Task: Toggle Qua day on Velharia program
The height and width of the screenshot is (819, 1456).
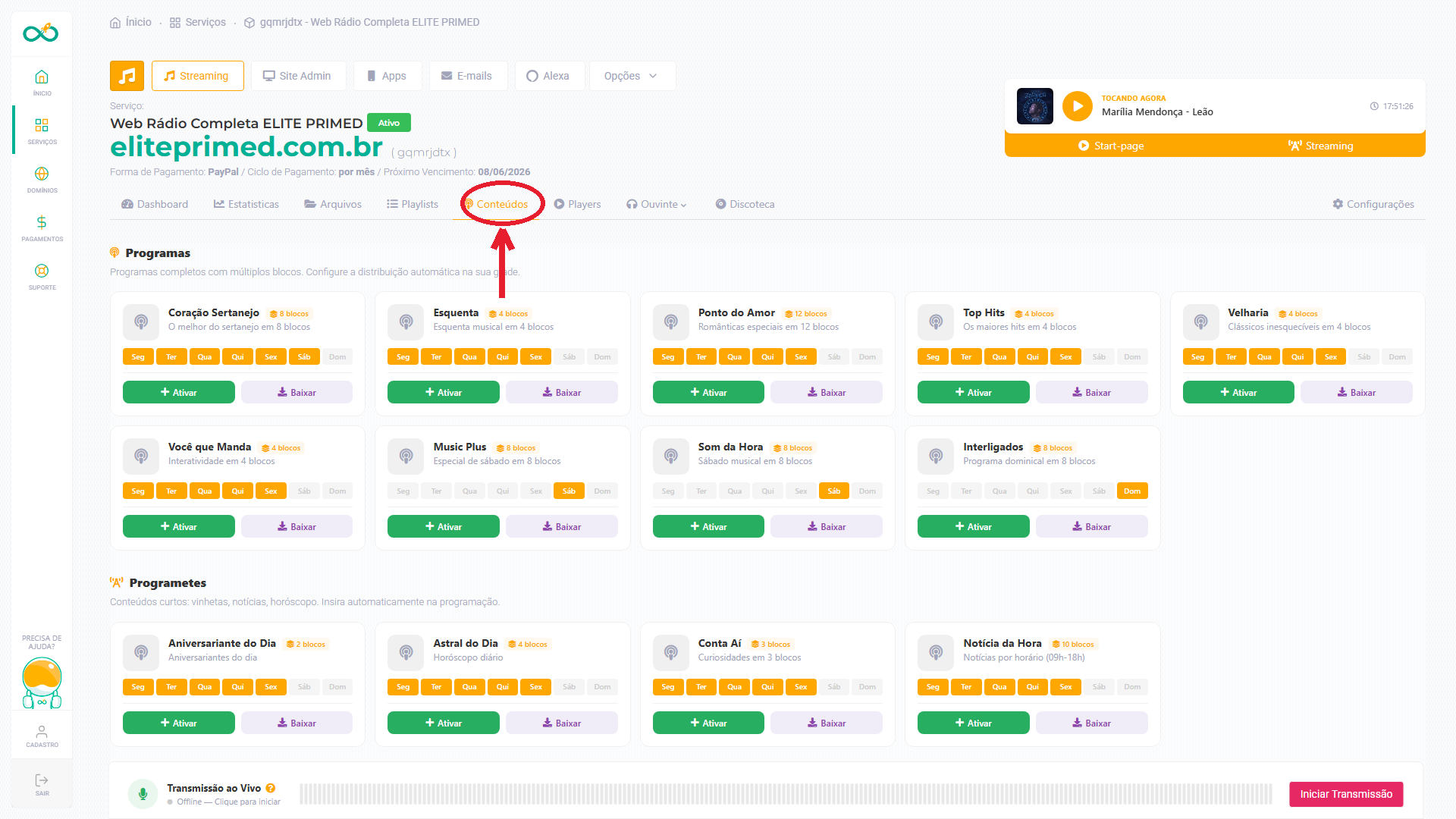Action: pos(1264,357)
